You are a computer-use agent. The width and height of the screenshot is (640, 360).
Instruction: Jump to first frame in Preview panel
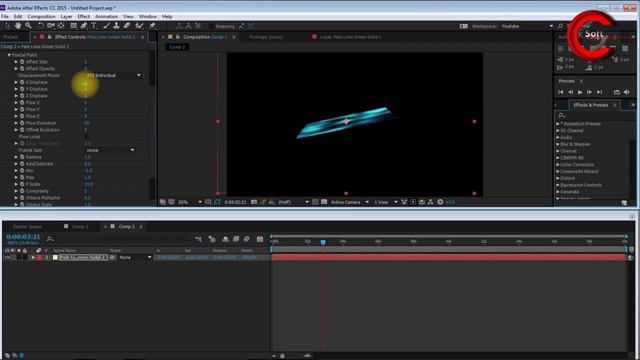560,92
